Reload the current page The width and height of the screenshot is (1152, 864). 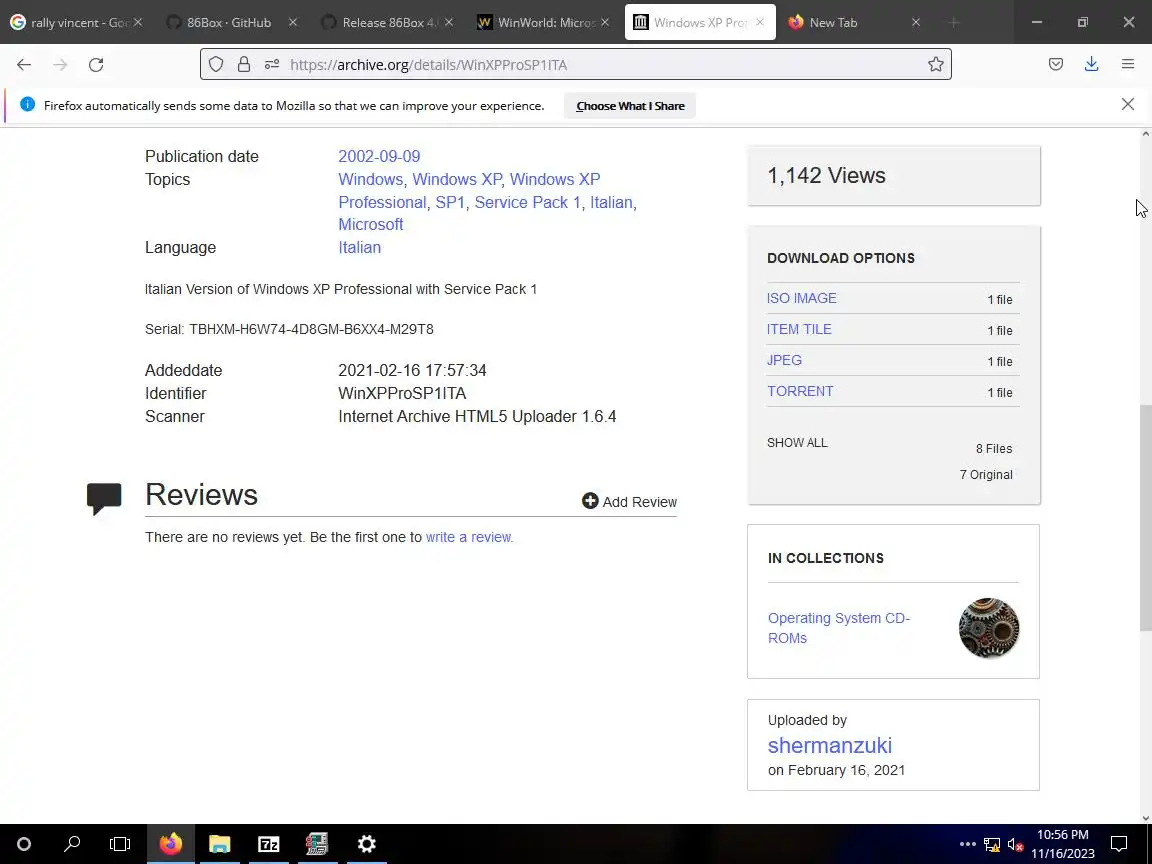[96, 65]
